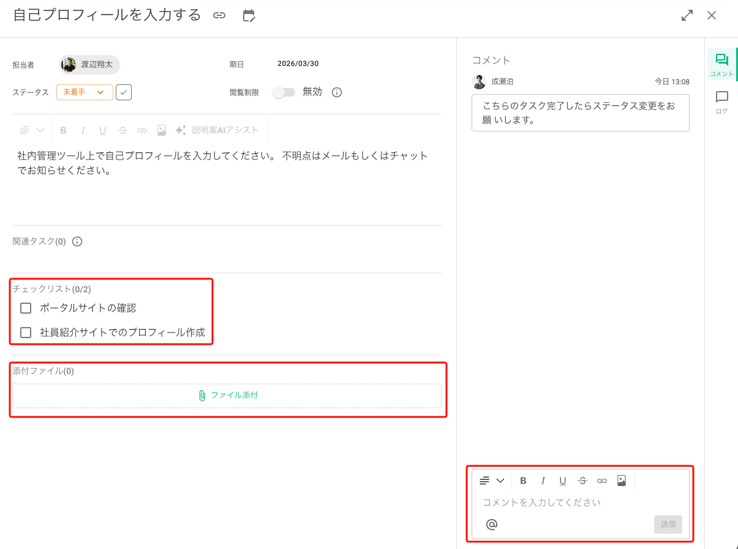Check ポータルサイトの確認 checkbox
This screenshot has height=549, width=738.
pos(26,308)
